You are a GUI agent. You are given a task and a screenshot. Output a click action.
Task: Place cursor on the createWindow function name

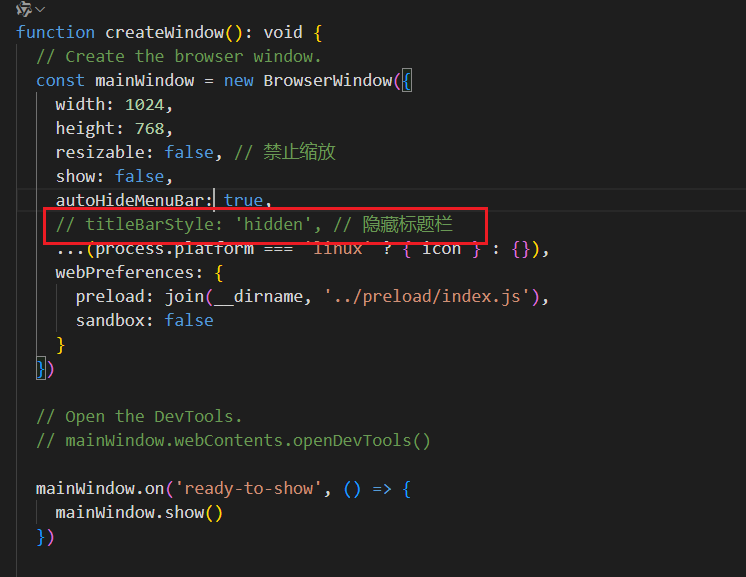pyautogui.click(x=165, y=32)
